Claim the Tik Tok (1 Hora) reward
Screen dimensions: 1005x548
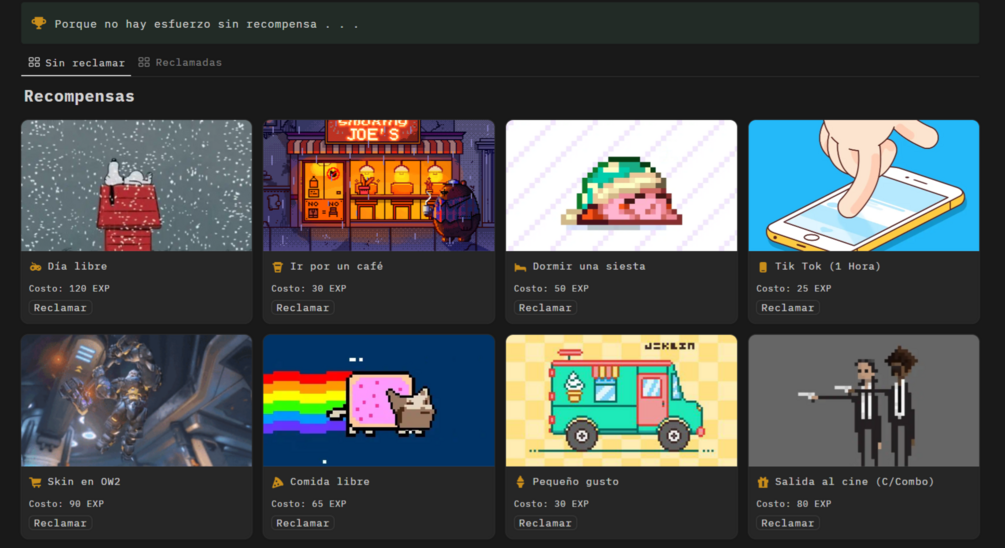pyautogui.click(x=787, y=308)
